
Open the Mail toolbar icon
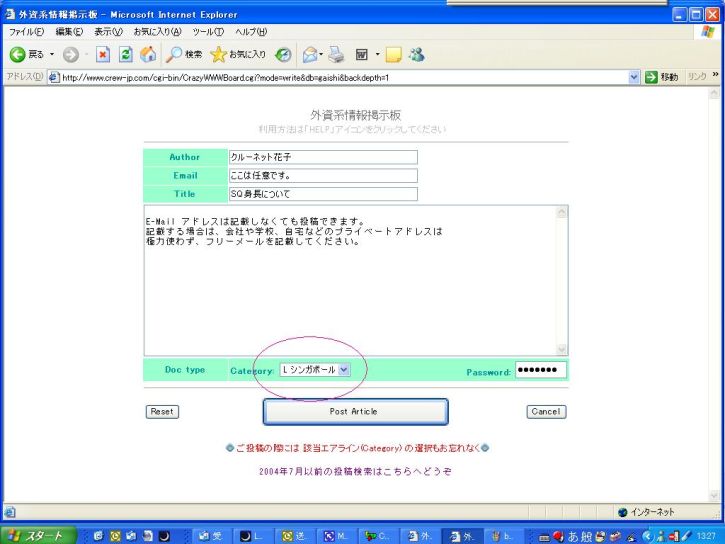click(x=311, y=54)
